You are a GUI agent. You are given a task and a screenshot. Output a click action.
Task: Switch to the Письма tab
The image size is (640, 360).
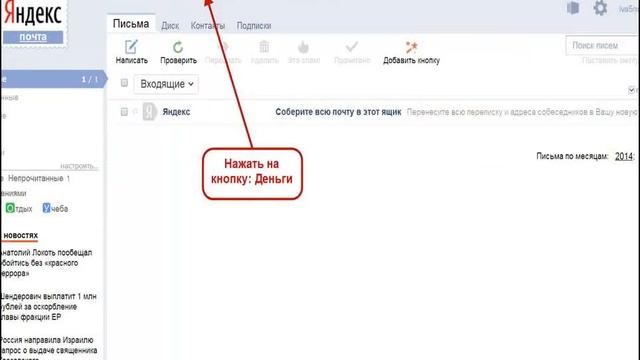(x=131, y=24)
